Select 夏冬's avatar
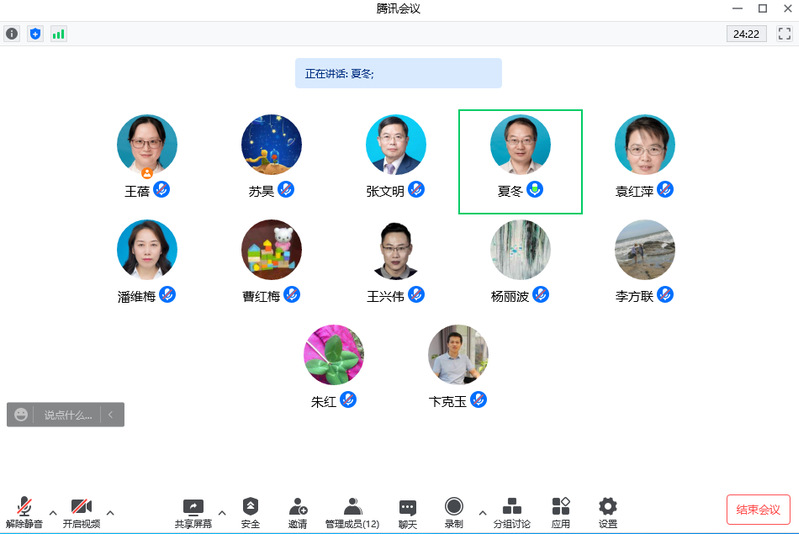The height and width of the screenshot is (534, 799). pyautogui.click(x=520, y=145)
